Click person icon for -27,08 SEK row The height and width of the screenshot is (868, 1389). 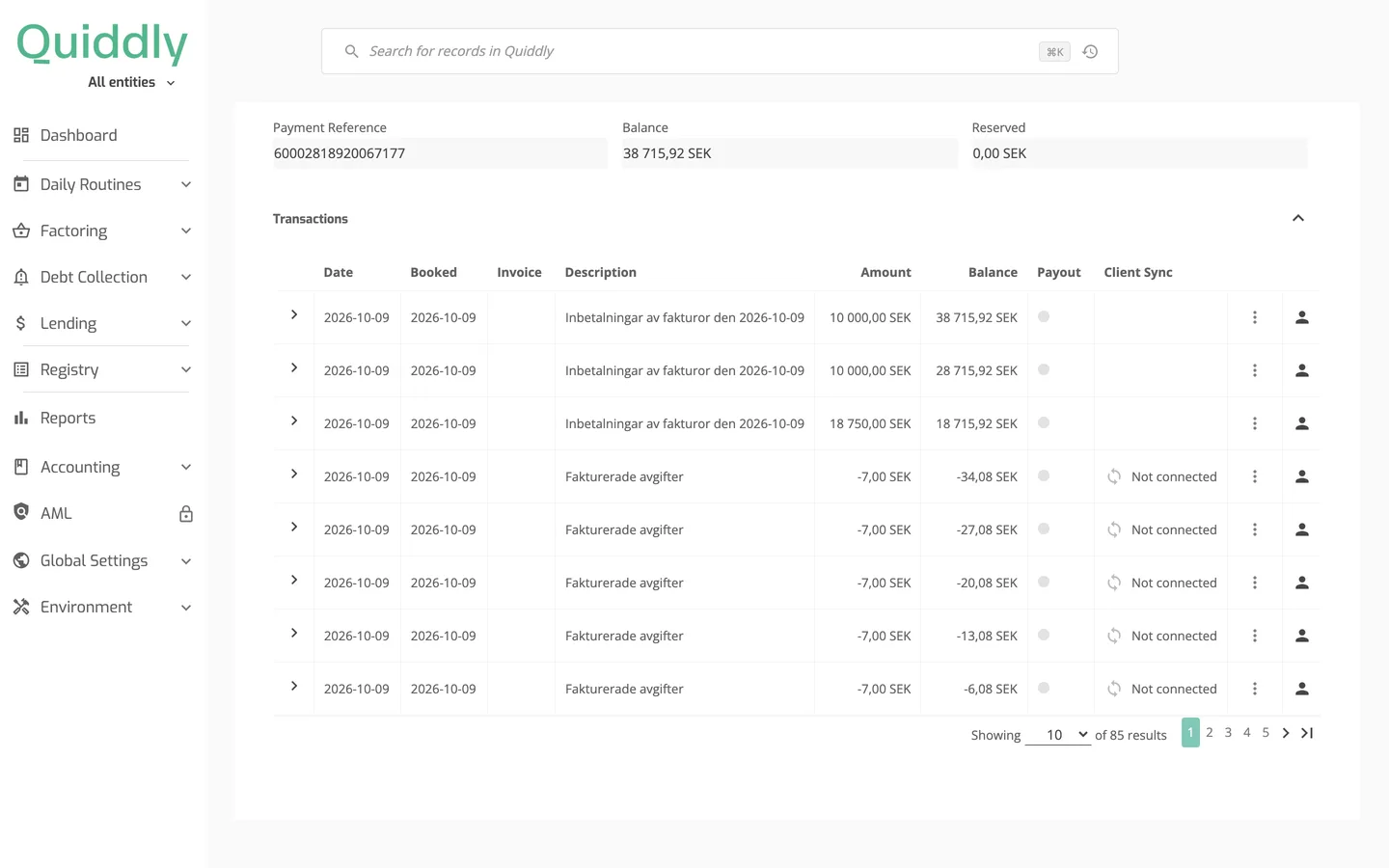[1302, 529]
